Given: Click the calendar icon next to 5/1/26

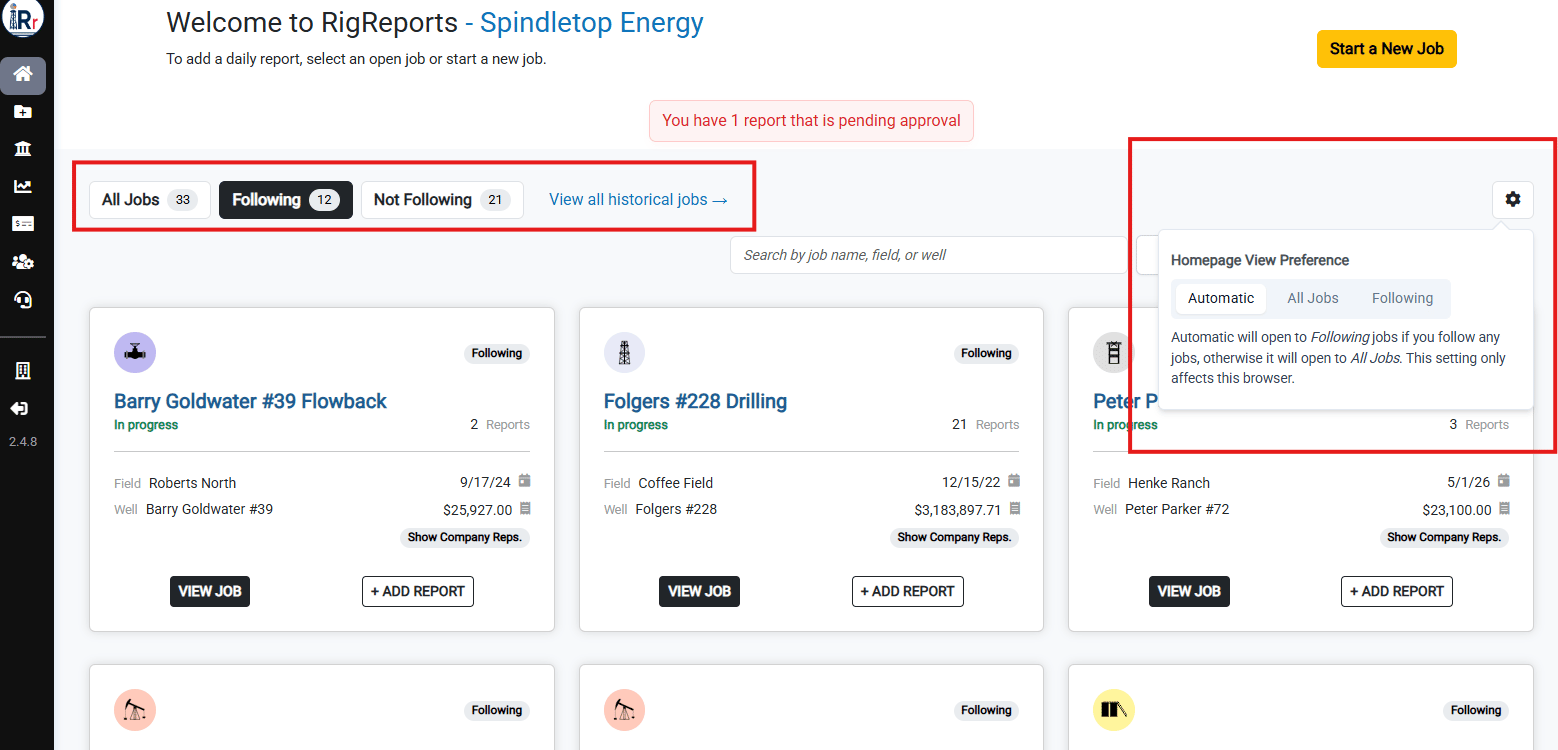Looking at the screenshot, I should tap(1503, 481).
